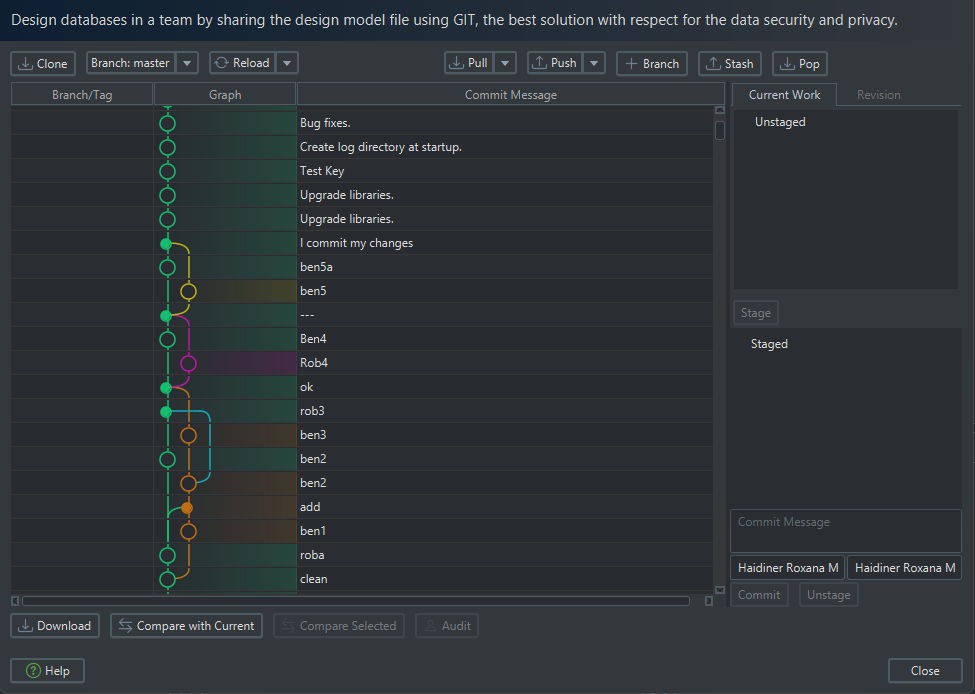975x694 pixels.
Task: Select the 'rob3' commit row
Action: (x=362, y=411)
